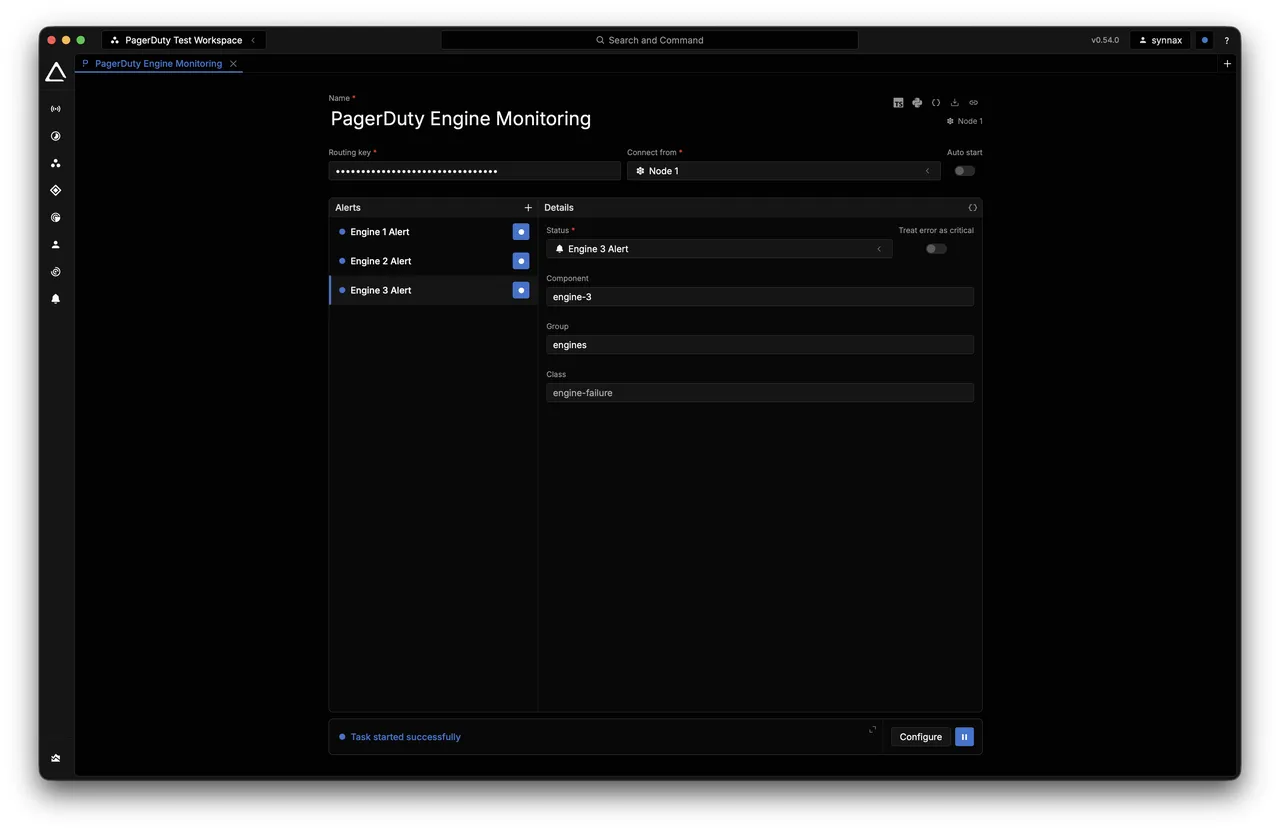Open the pie-circle sidebar panel
The width and height of the screenshot is (1280, 832).
pyautogui.click(x=56, y=217)
